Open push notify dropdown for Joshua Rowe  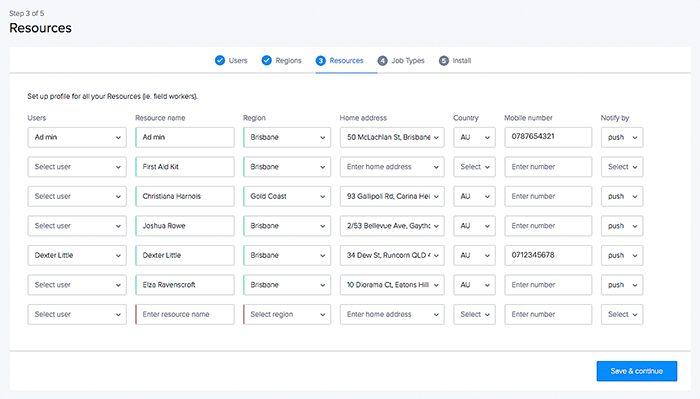(622, 225)
